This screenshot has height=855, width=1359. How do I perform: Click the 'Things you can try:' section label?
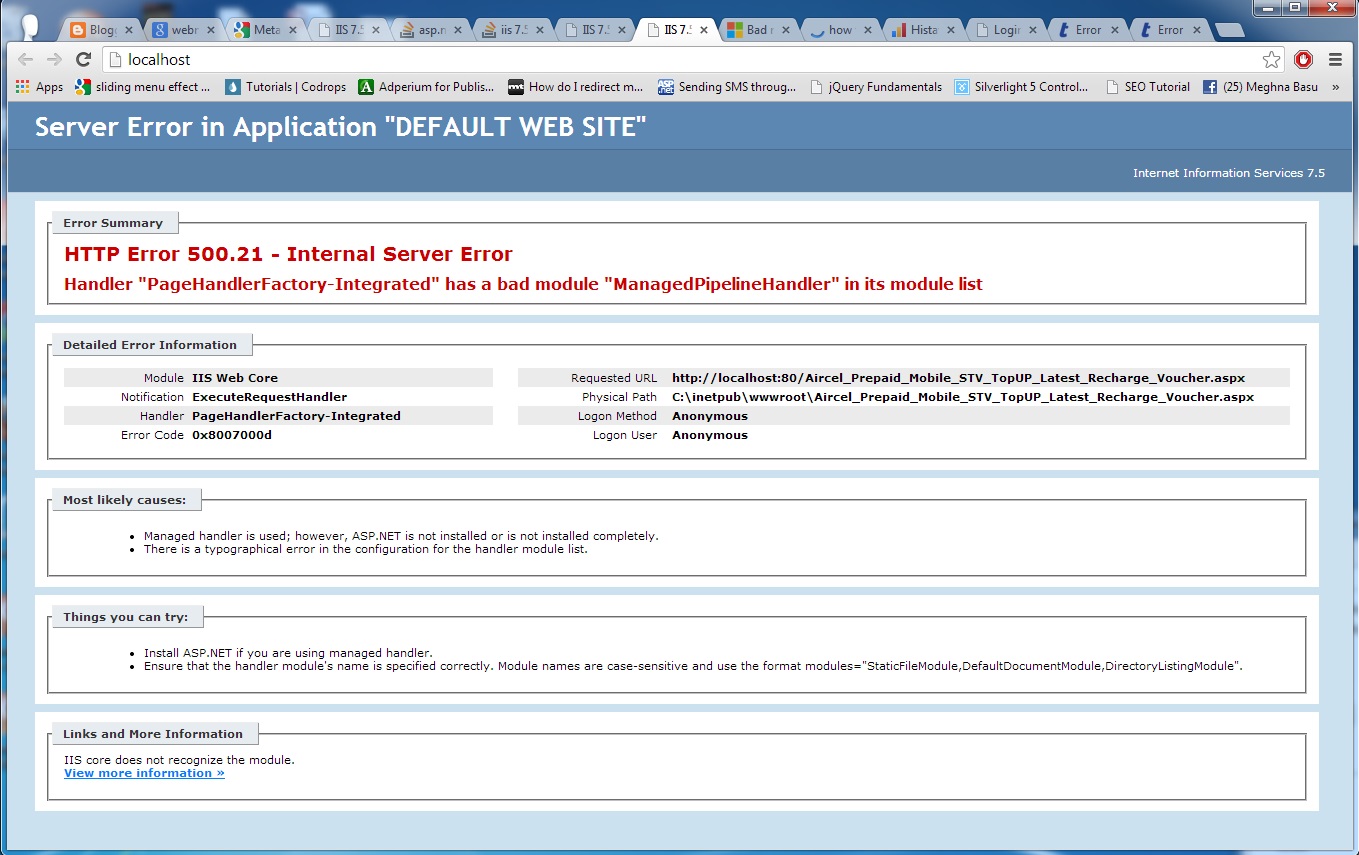point(126,617)
